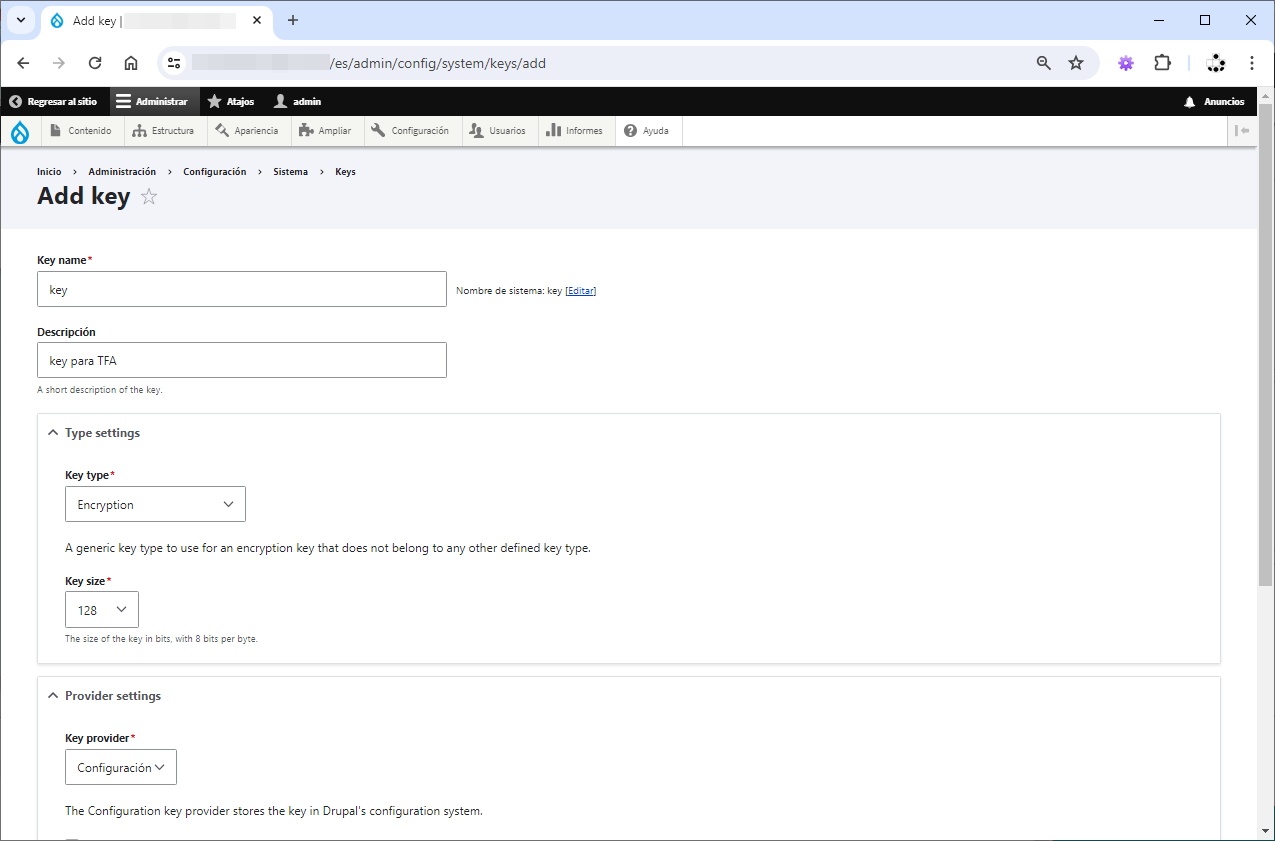
Task: Reload the page
Action: 95,63
